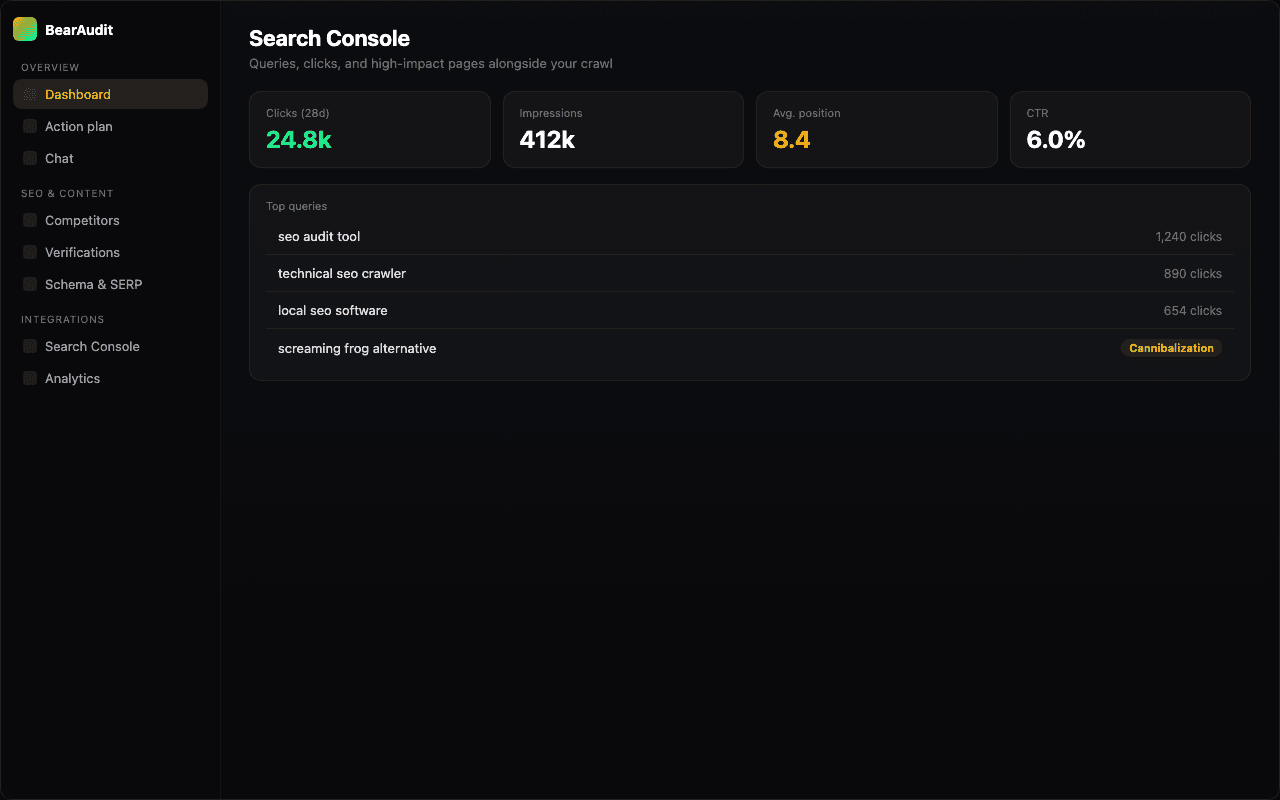Viewport: 1280px width, 800px height.
Task: Click the OVERVIEW section label
Action: click(x=50, y=68)
